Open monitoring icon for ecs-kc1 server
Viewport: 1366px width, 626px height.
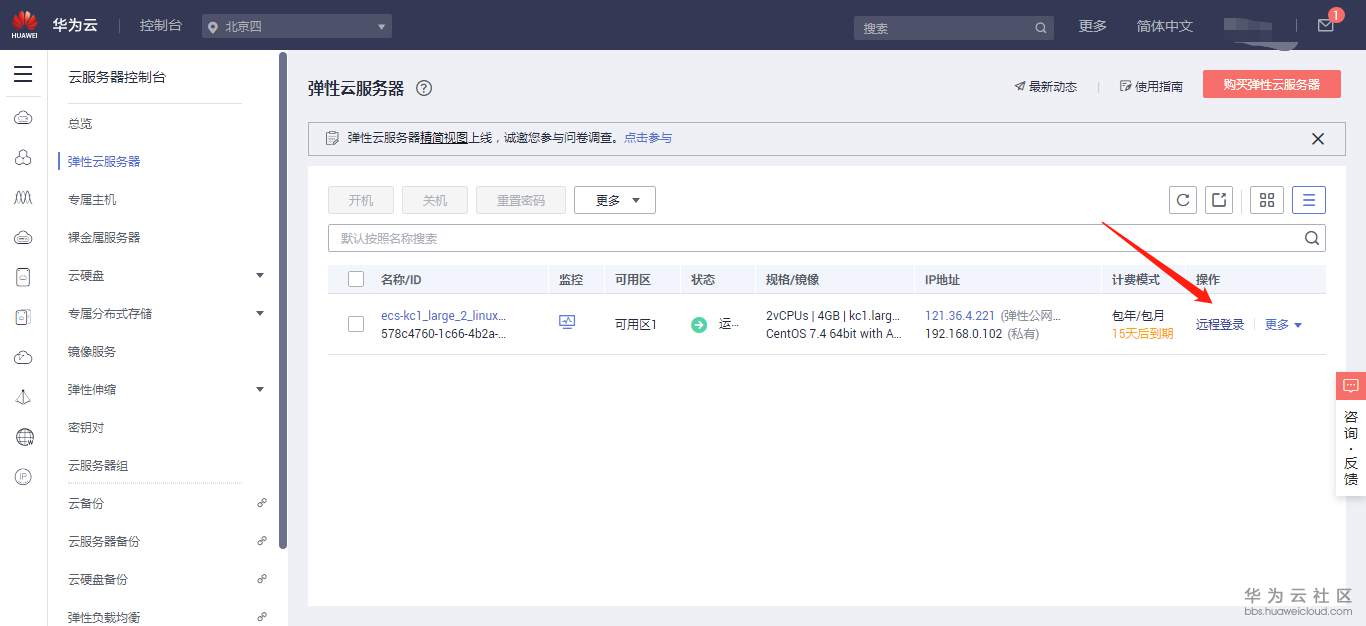[x=567, y=322]
